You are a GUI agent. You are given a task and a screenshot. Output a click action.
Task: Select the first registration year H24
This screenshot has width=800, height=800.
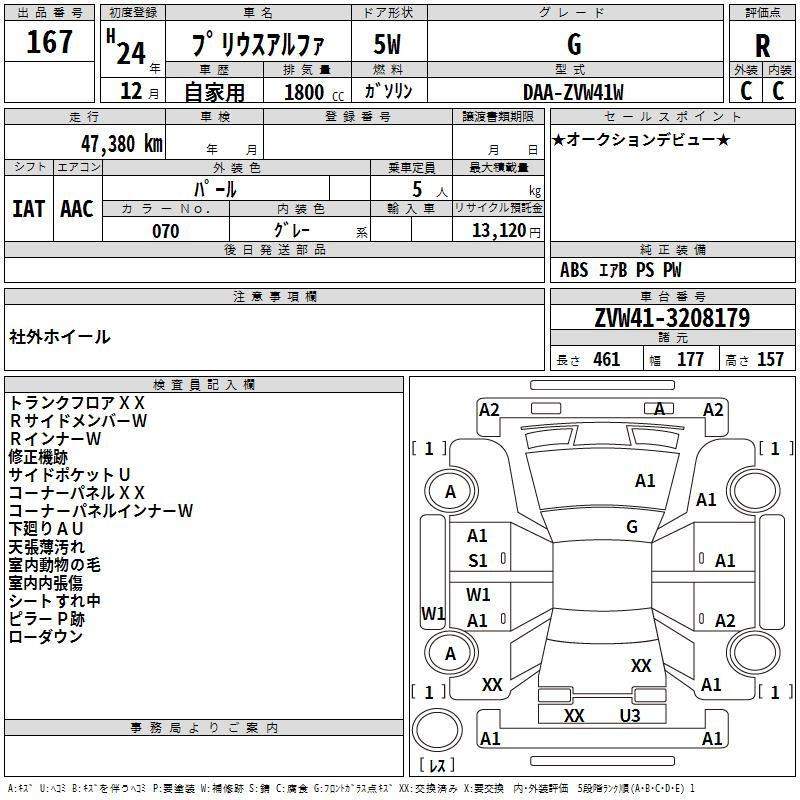pyautogui.click(x=126, y=48)
